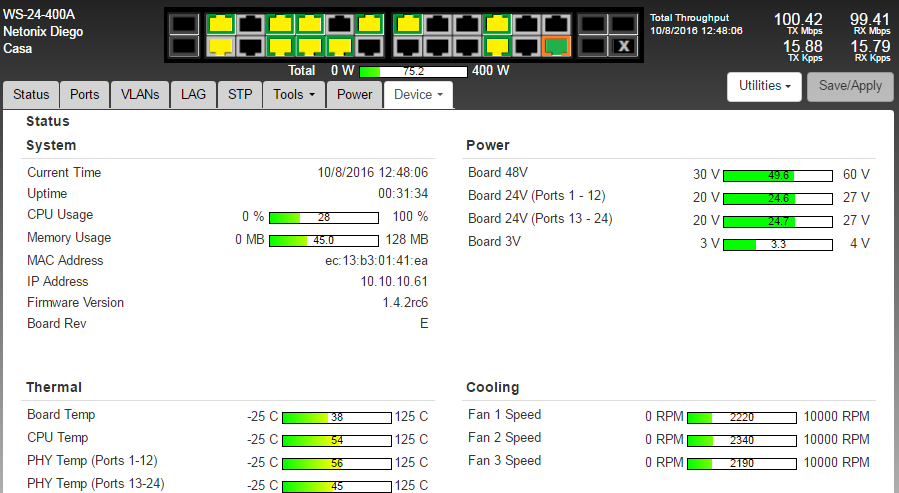Select bottom-left yellow port with gray border
Image resolution: width=899 pixels, height=493 pixels.
(220, 45)
